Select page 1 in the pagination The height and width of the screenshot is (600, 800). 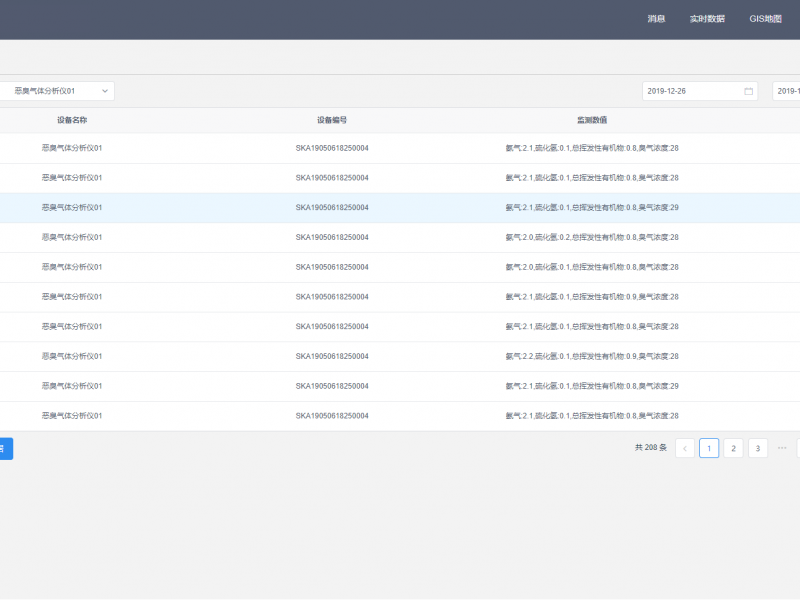click(709, 448)
